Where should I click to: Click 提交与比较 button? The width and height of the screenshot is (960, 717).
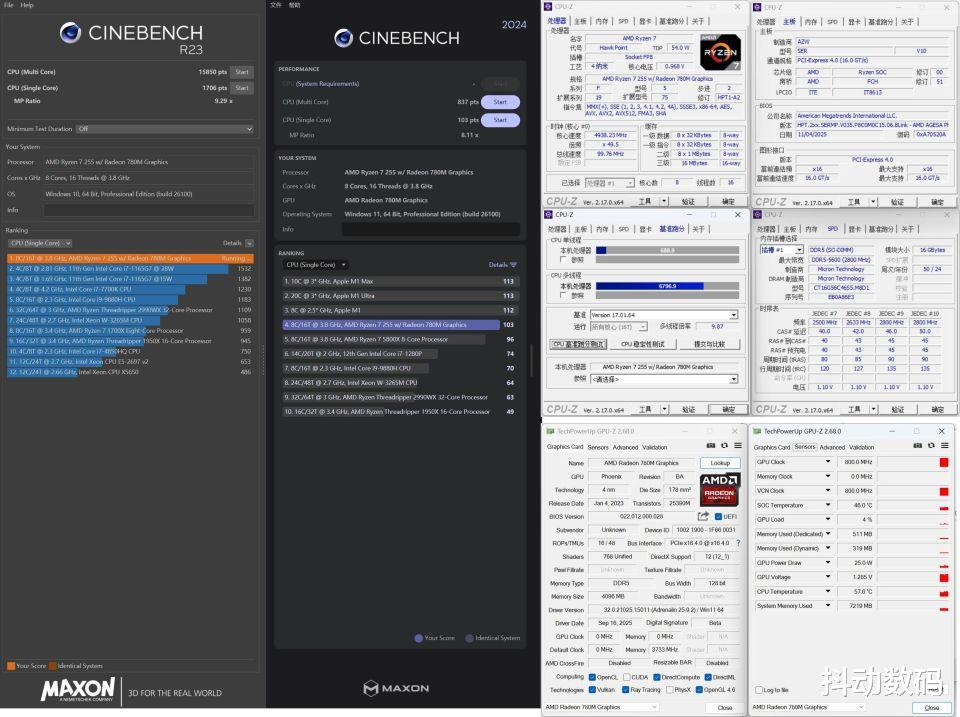[x=709, y=344]
